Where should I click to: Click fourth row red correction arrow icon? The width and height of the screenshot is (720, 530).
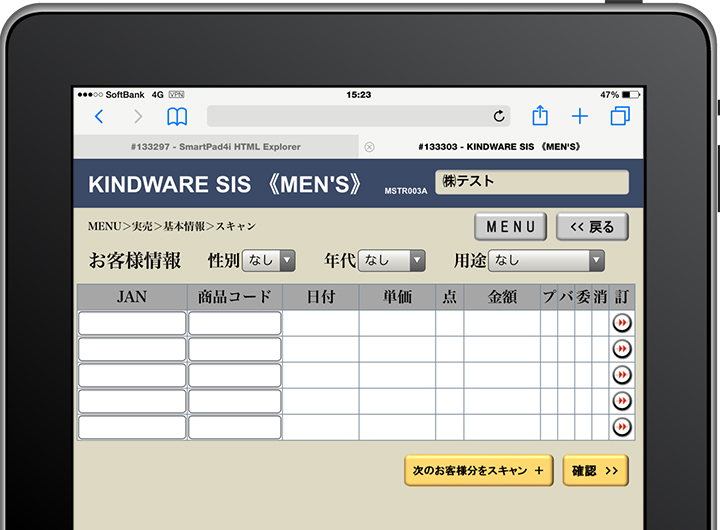(622, 401)
